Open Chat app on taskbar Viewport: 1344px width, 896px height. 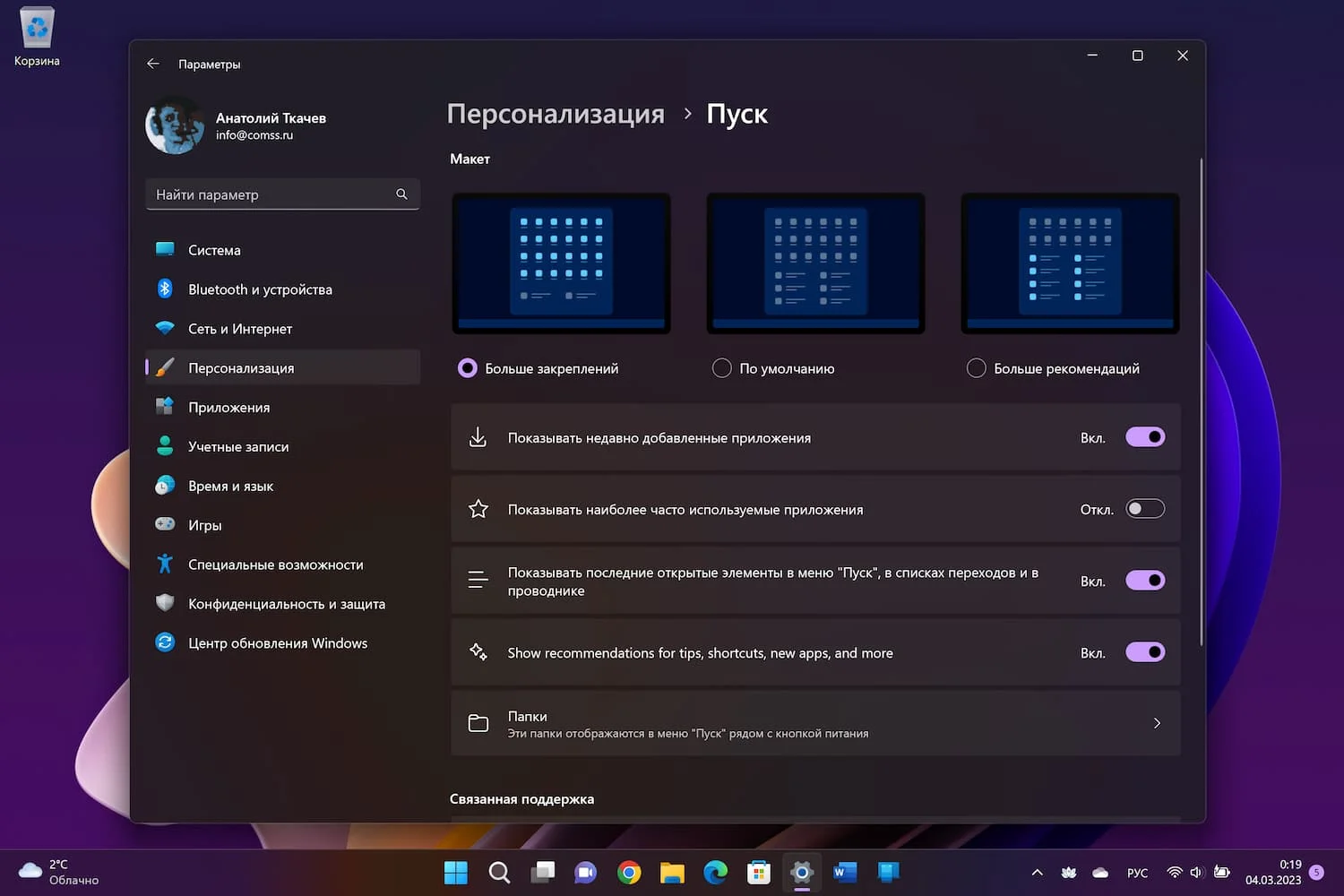(586, 872)
